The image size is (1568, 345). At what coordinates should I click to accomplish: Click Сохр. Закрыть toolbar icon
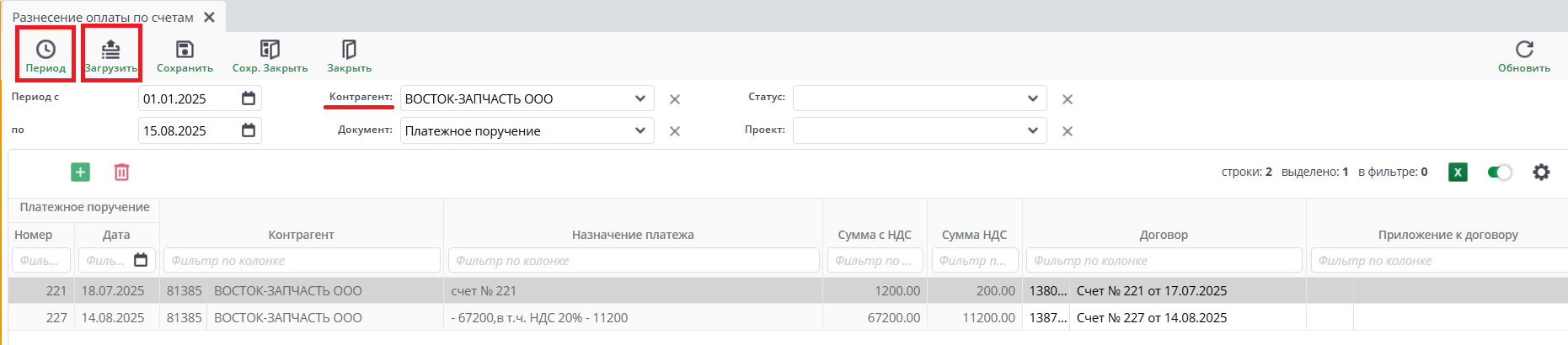tap(270, 50)
